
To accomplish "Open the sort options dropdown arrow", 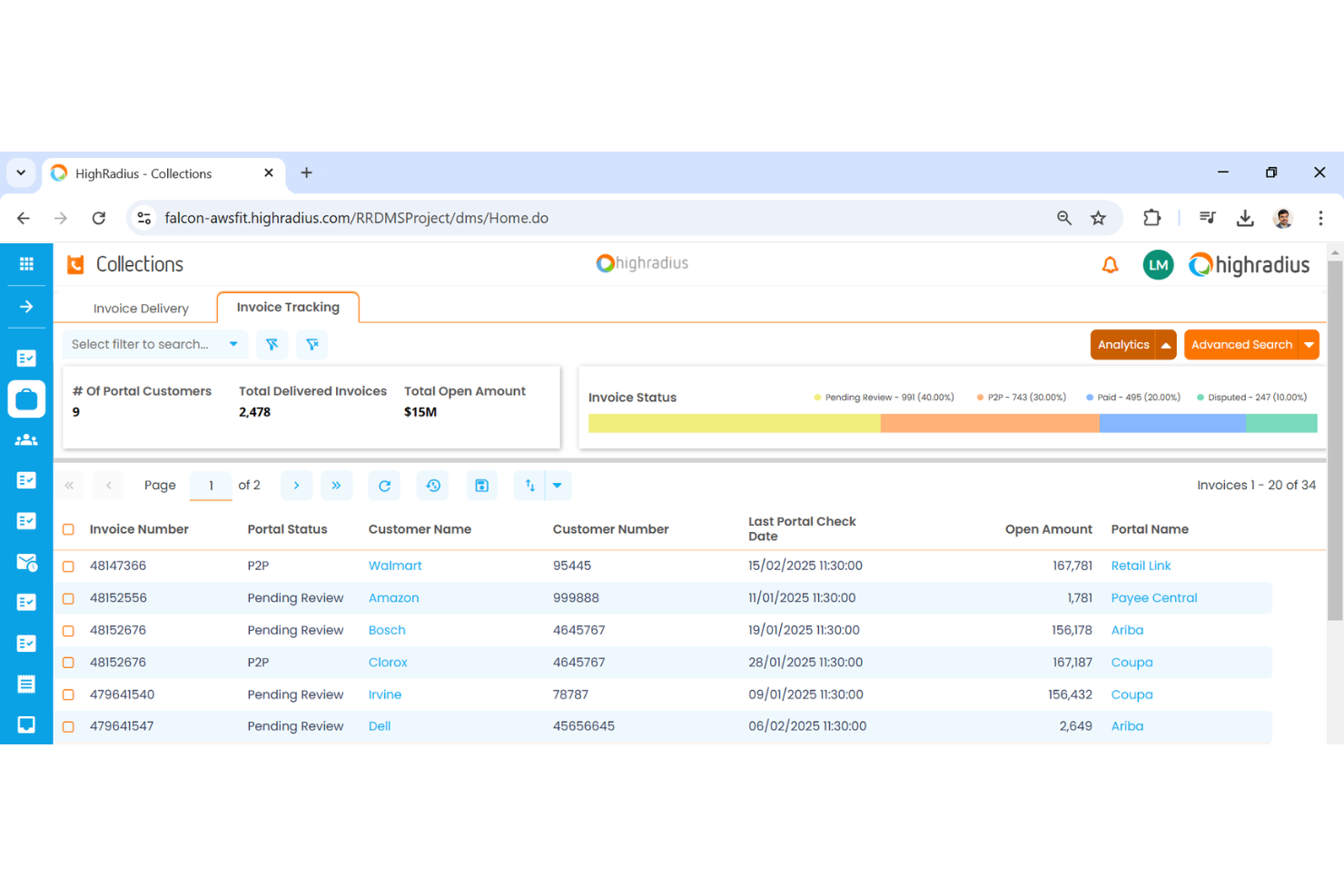I will point(558,485).
